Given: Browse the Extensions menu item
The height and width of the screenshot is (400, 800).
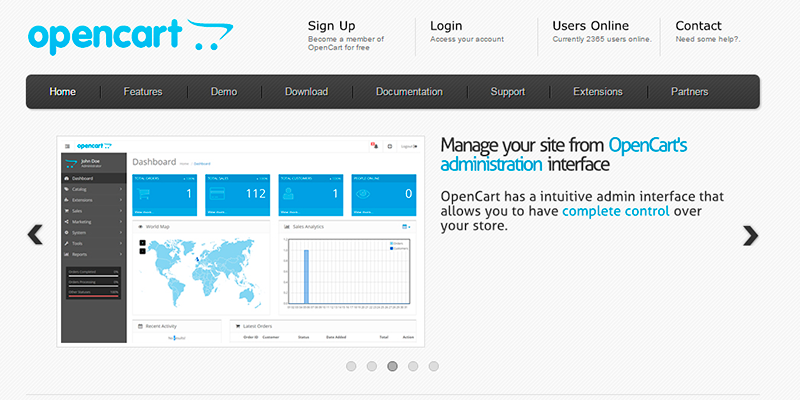Looking at the screenshot, I should point(598,92).
